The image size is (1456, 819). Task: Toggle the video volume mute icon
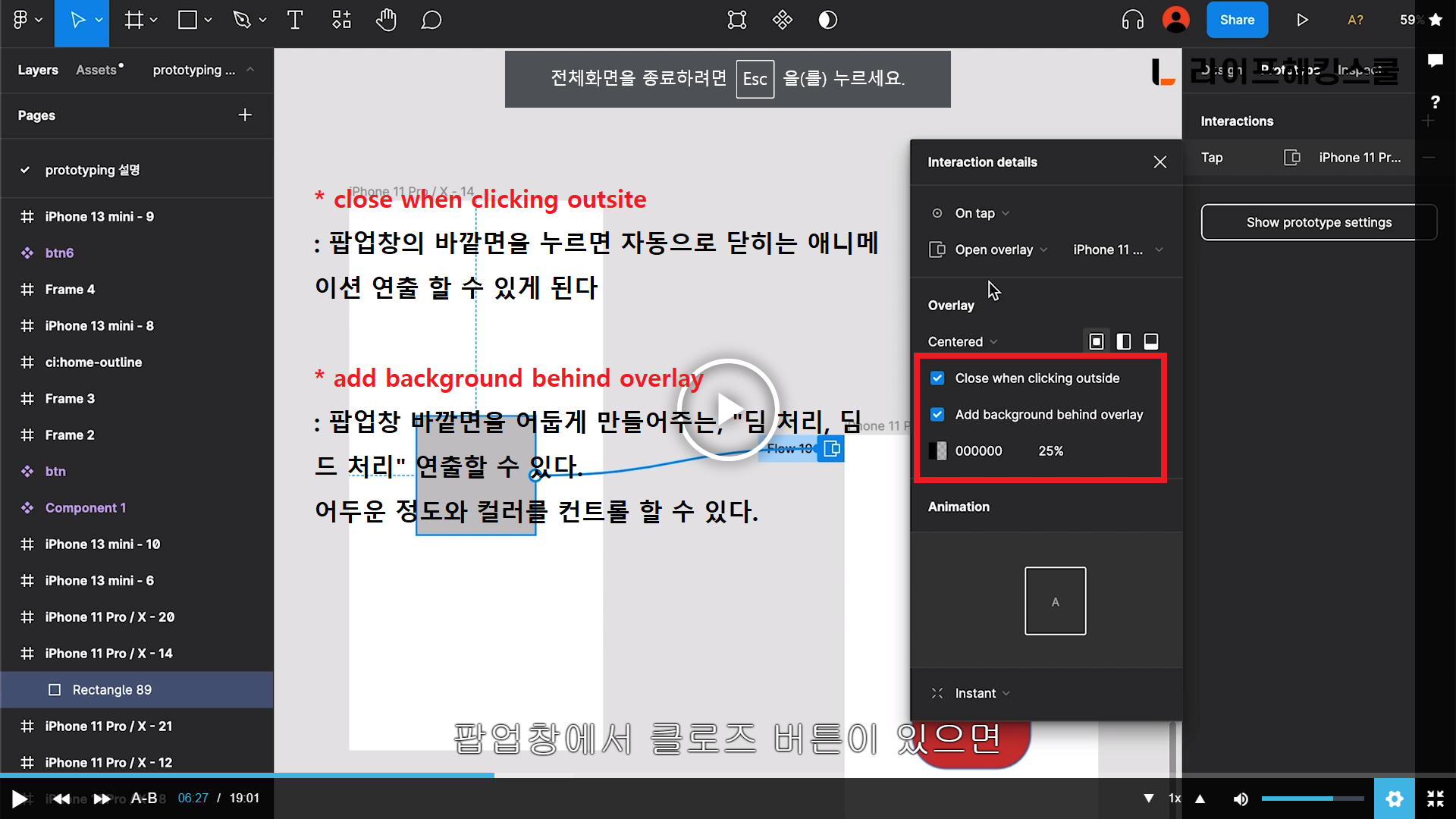1241,799
